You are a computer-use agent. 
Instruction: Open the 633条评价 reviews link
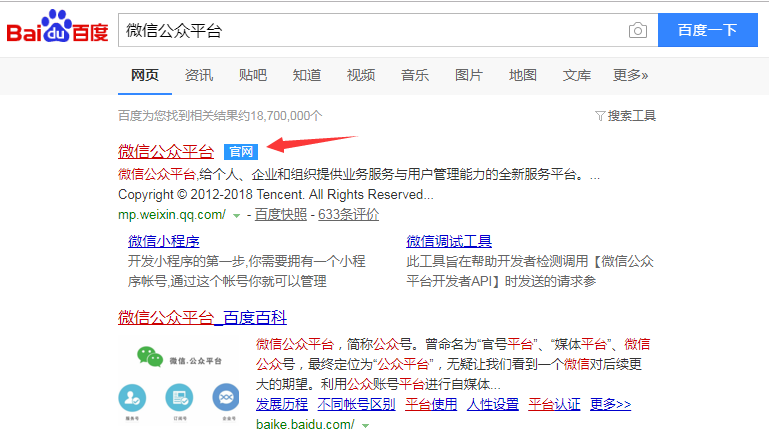click(x=348, y=214)
